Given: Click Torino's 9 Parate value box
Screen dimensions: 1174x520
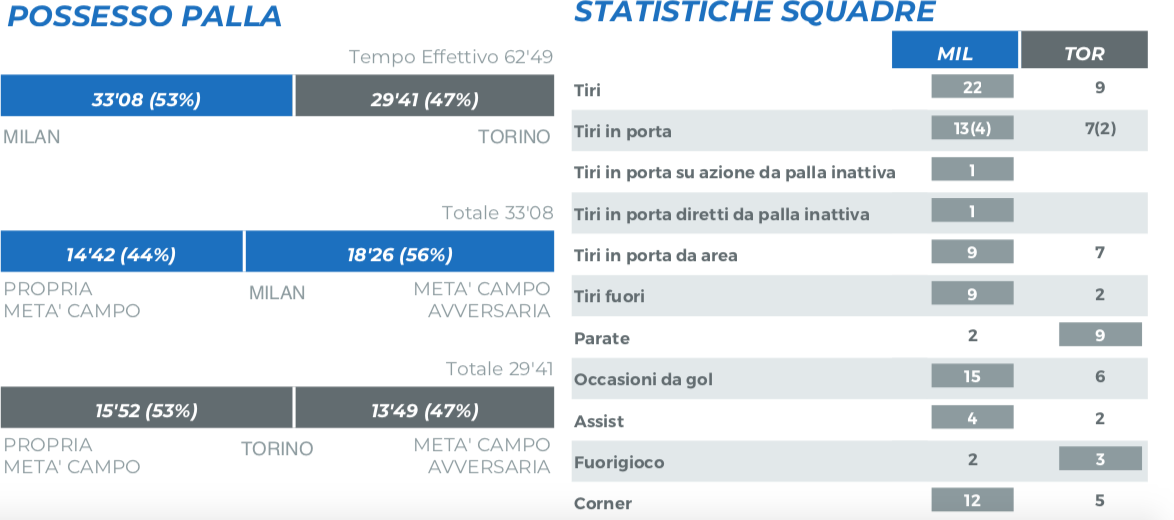Looking at the screenshot, I should tap(1100, 336).
